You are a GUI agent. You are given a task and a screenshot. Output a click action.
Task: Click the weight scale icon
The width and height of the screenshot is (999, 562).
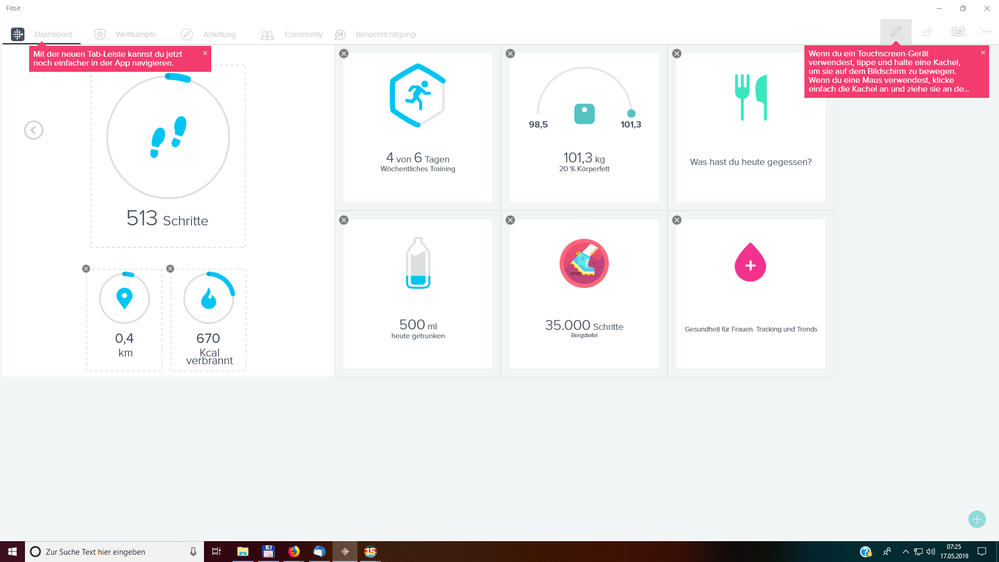click(584, 114)
